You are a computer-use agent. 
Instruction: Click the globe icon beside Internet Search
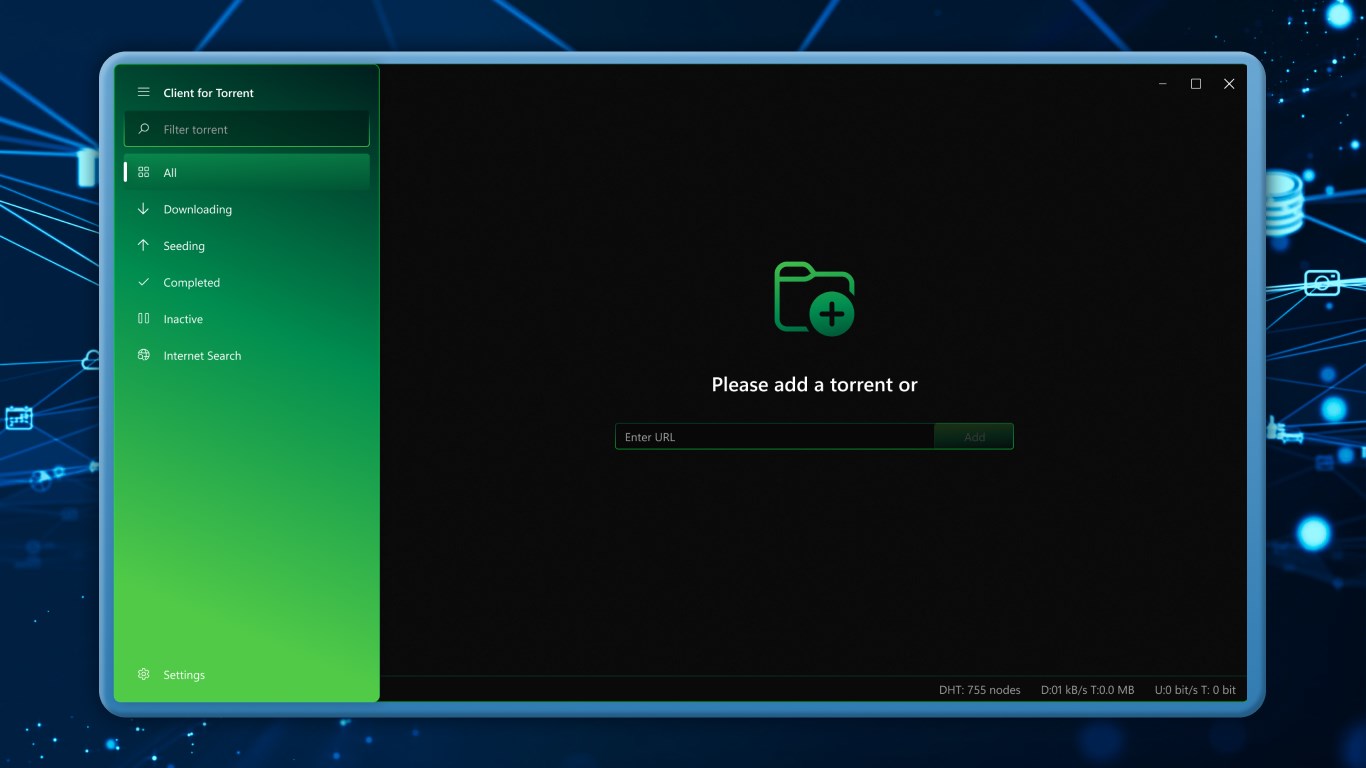(x=143, y=355)
